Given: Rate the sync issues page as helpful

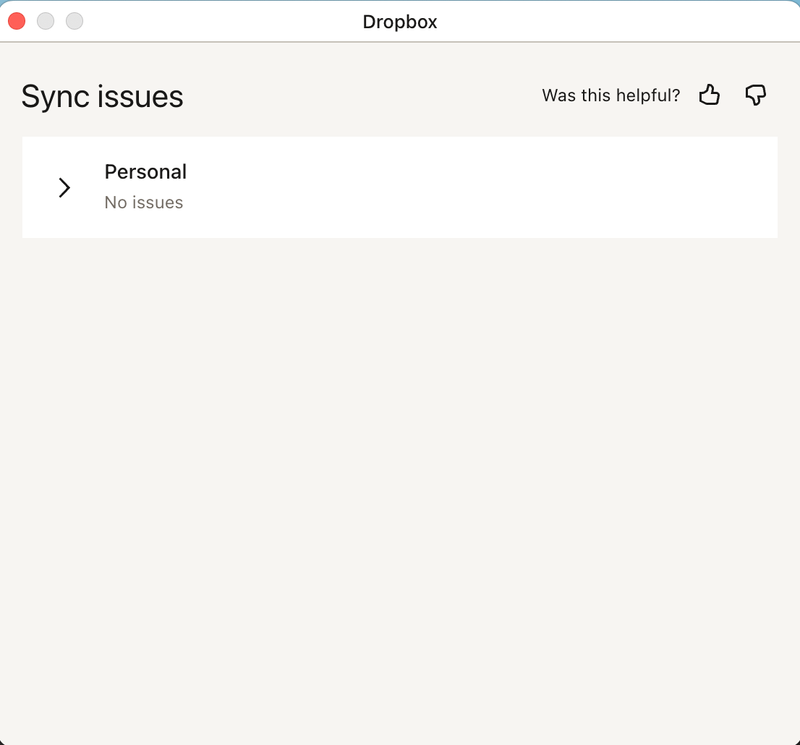Looking at the screenshot, I should tap(709, 95).
